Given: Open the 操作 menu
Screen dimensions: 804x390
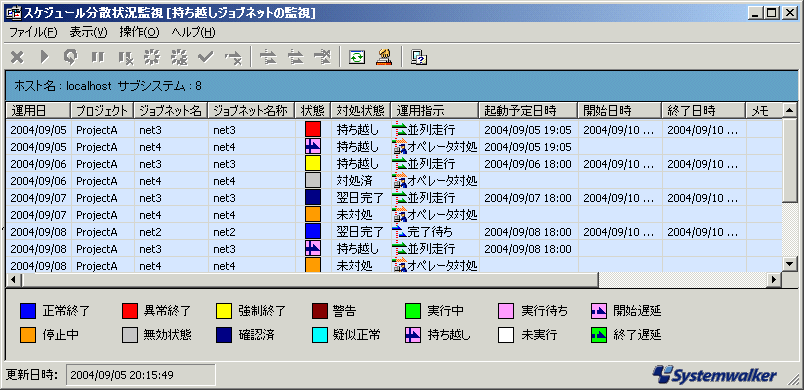Looking at the screenshot, I should (139, 33).
